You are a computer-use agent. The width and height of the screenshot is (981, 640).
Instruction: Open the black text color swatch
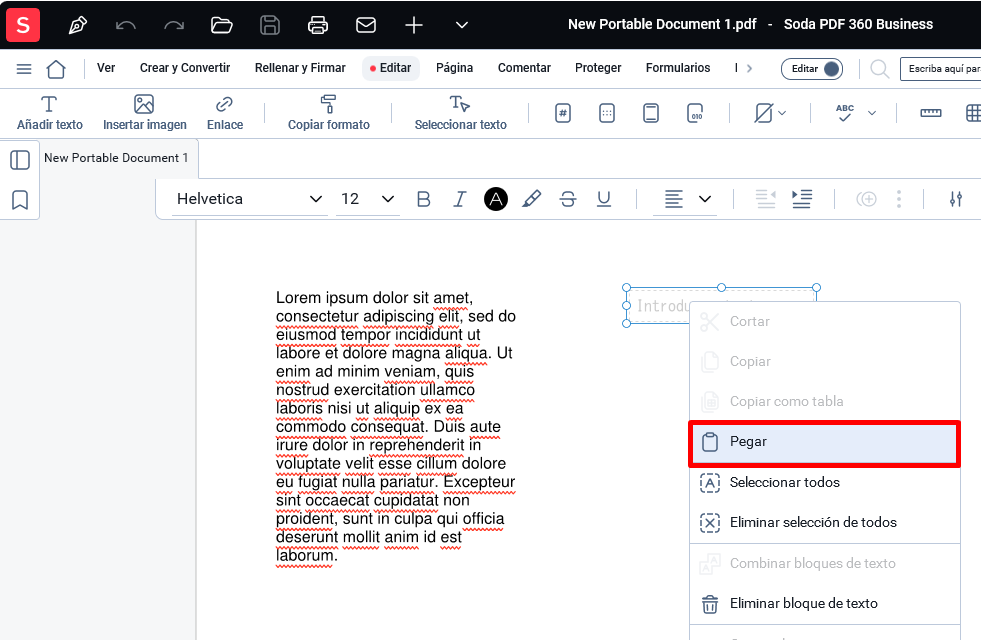[x=496, y=199]
